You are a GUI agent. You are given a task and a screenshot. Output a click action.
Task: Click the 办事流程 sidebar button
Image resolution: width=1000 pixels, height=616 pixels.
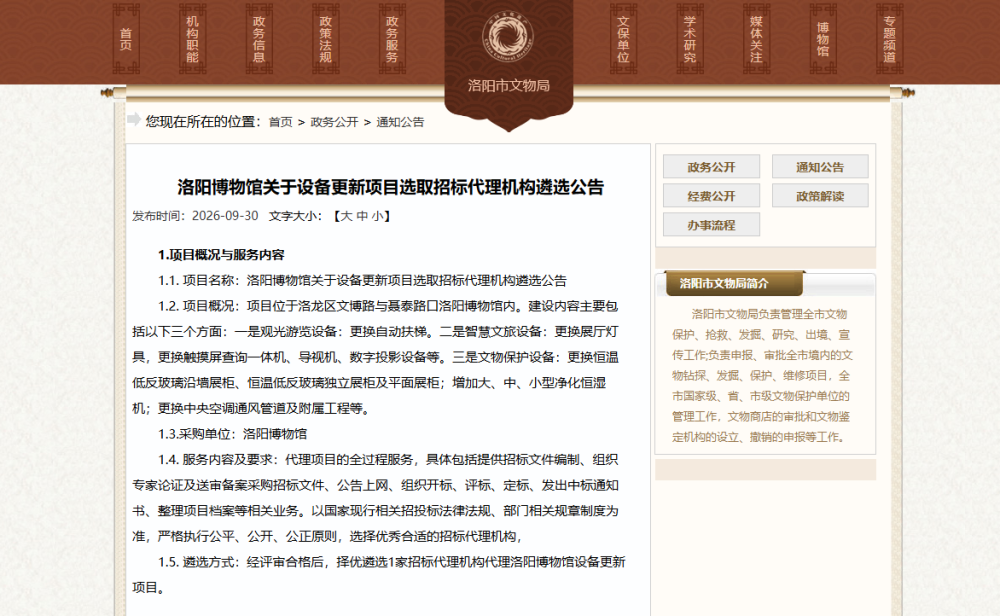coord(711,224)
